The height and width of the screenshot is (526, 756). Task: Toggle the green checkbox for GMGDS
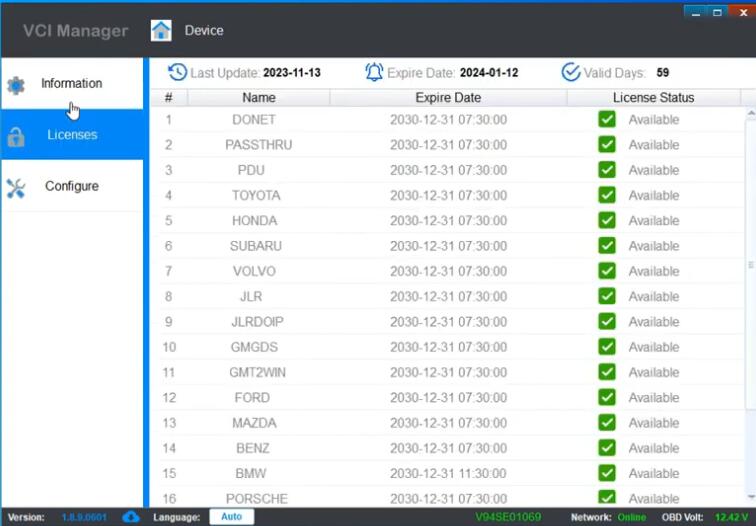tap(607, 347)
